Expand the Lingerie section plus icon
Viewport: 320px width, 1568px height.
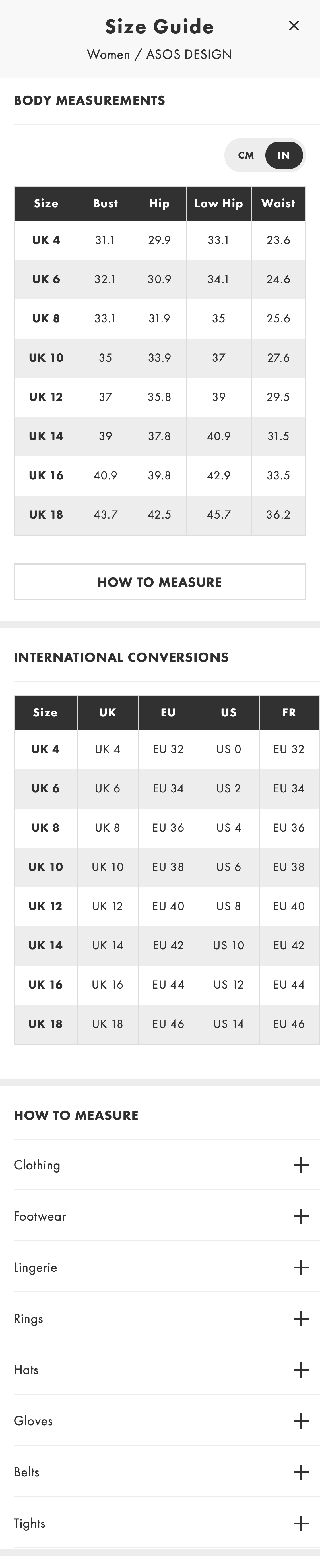tap(300, 1267)
